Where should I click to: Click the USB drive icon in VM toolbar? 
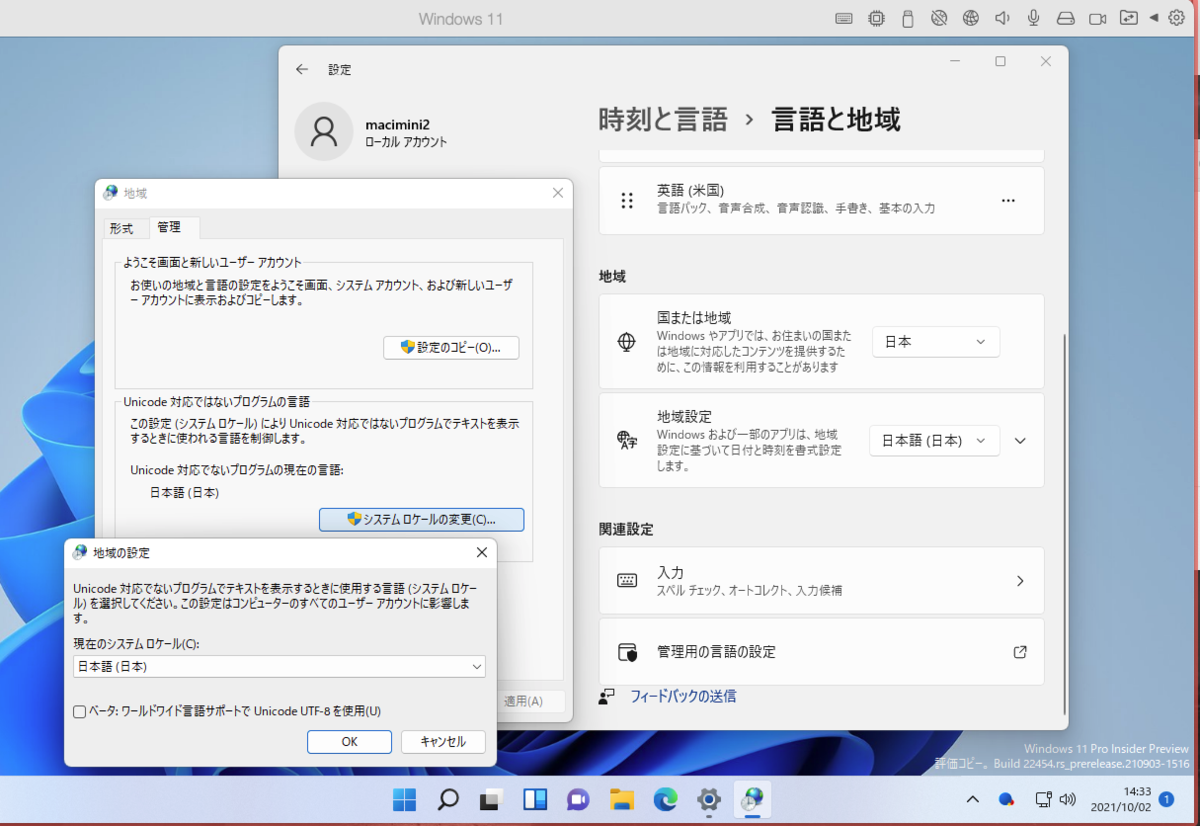click(x=908, y=18)
